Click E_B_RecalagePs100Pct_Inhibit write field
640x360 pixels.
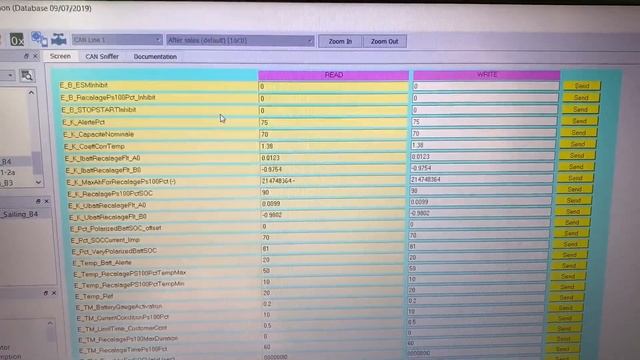(484, 98)
